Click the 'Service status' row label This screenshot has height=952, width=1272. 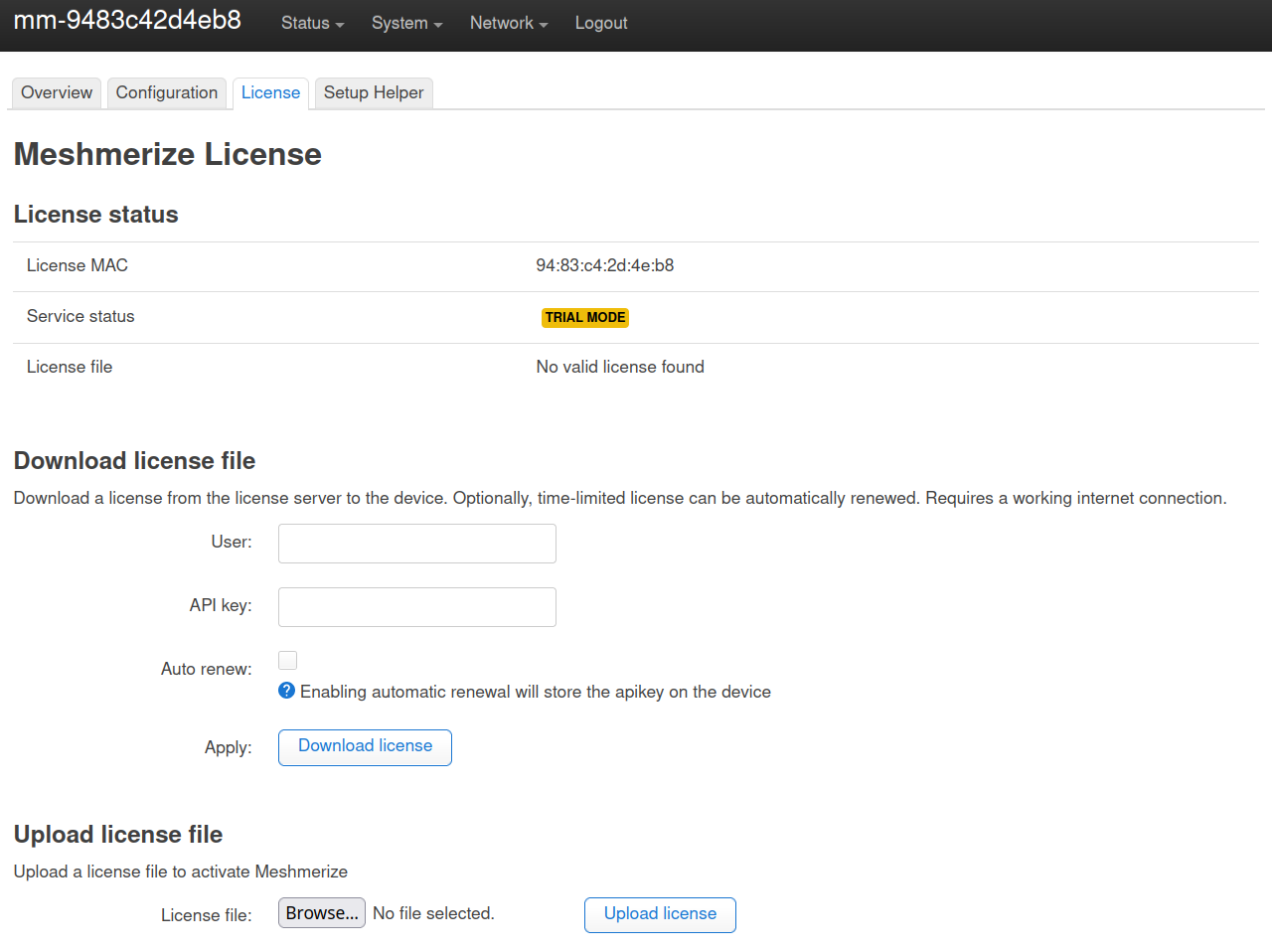(80, 316)
